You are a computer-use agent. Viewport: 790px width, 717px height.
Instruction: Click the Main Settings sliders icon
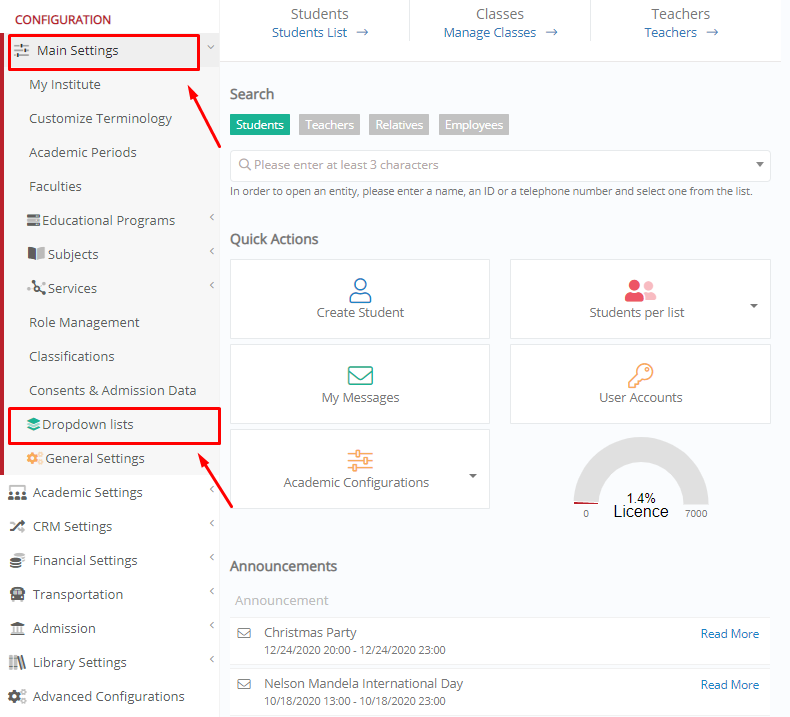coord(21,50)
